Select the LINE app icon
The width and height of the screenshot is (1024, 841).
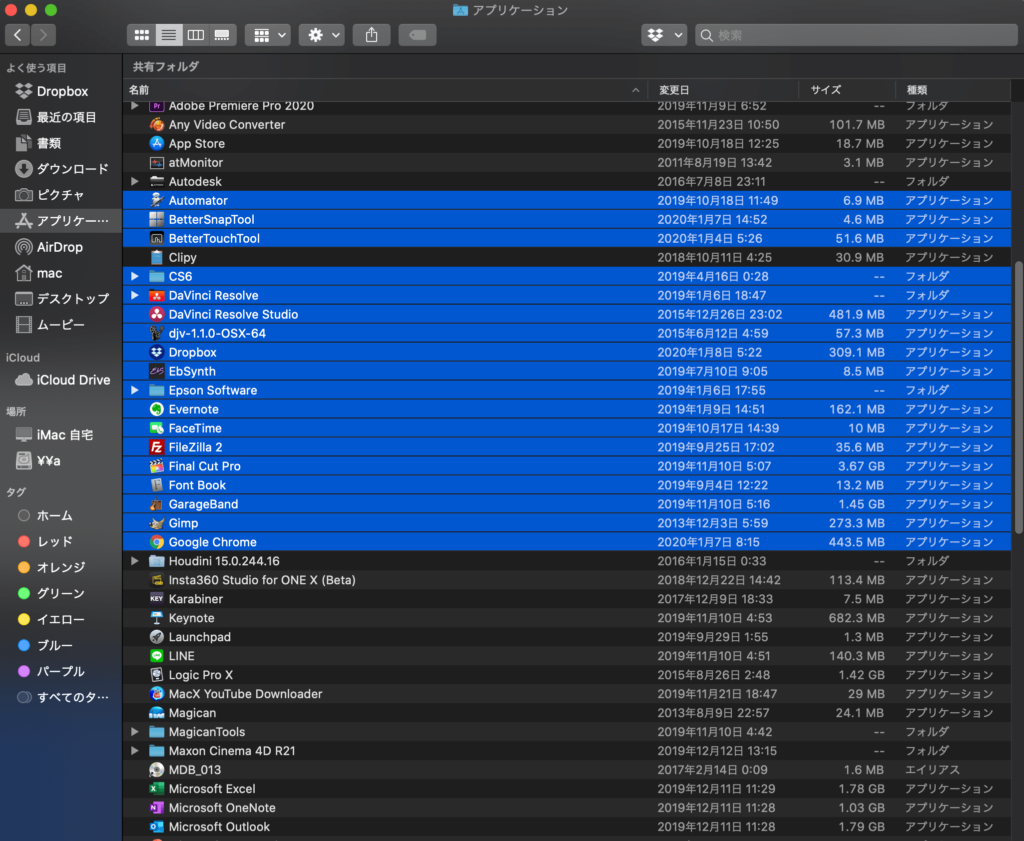click(x=157, y=656)
